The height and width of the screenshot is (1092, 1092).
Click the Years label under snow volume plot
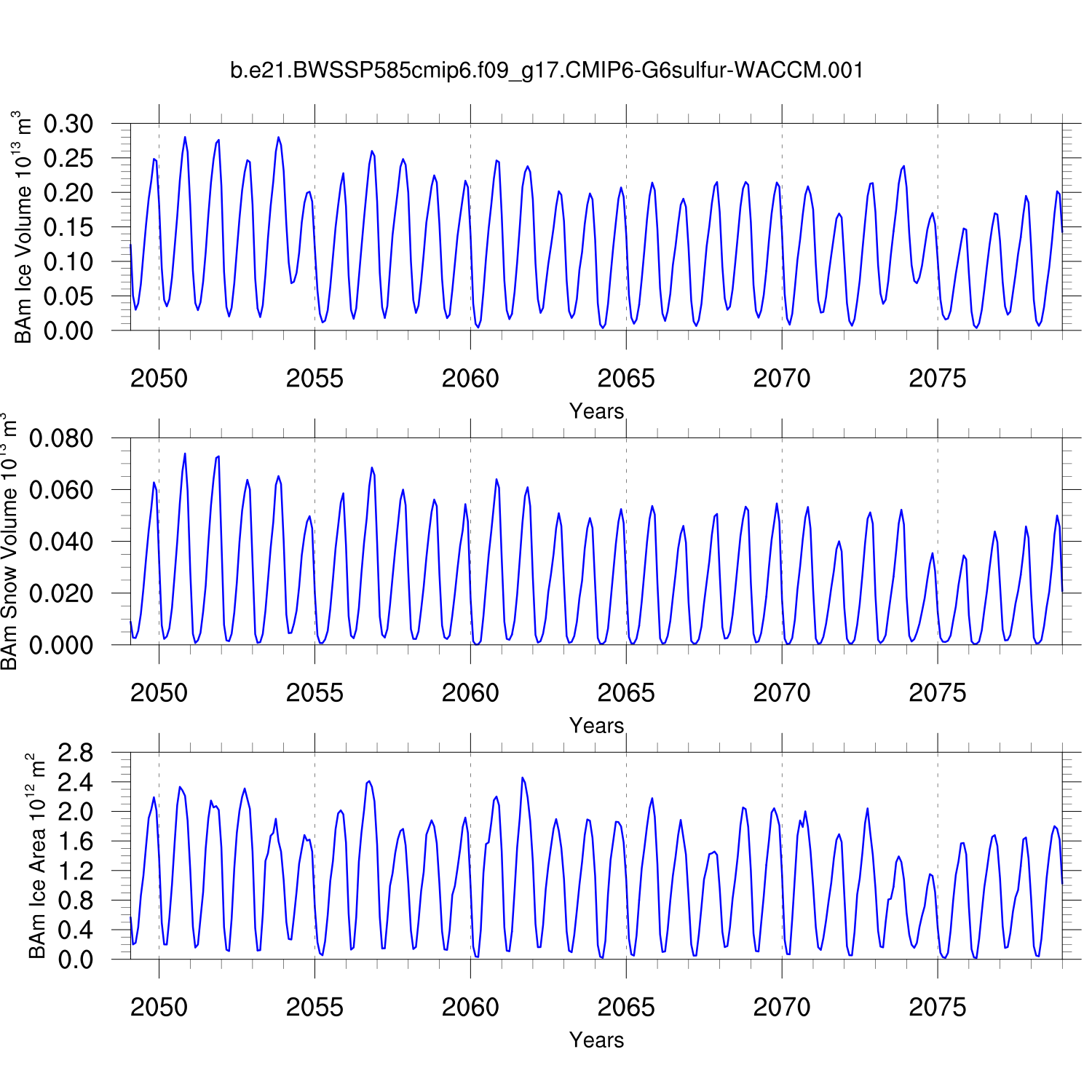(596, 726)
